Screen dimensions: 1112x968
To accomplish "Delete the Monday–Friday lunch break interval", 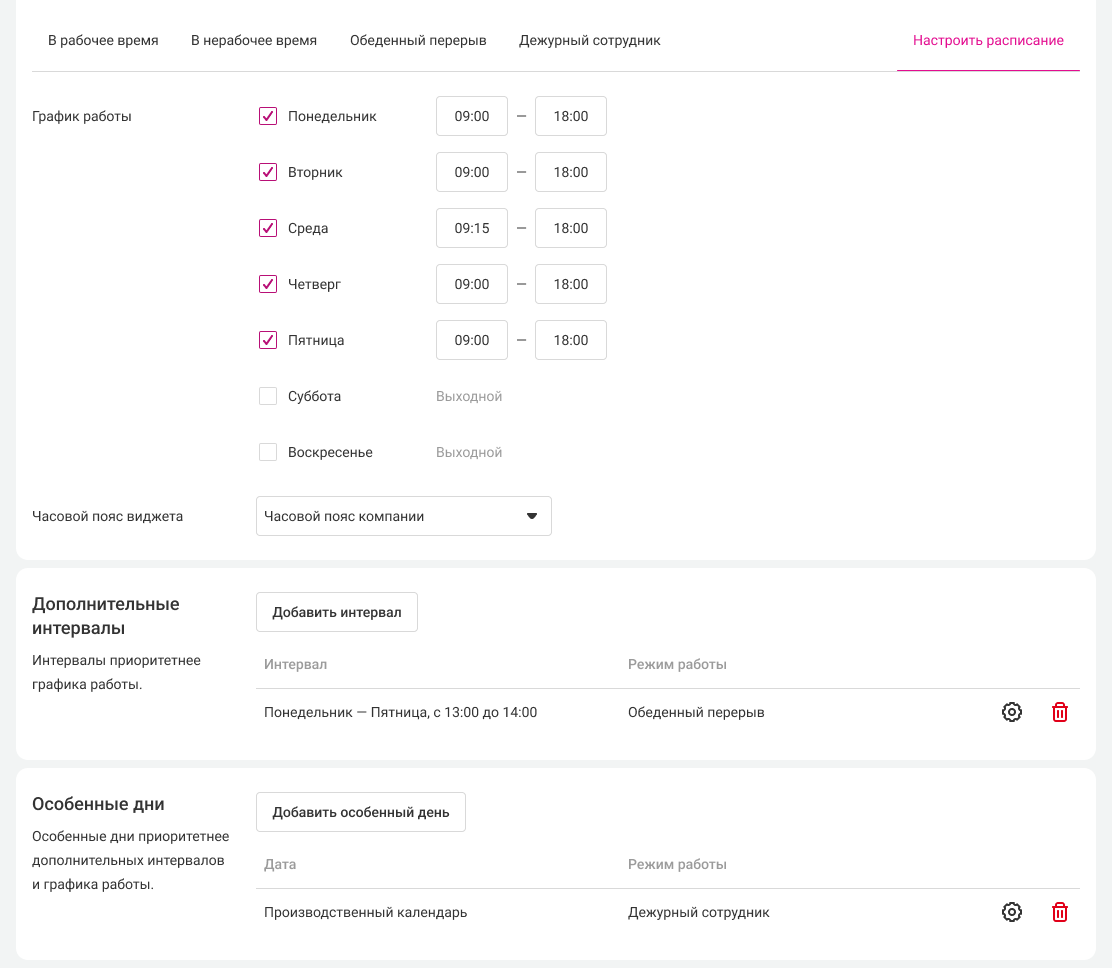I will [1060, 712].
